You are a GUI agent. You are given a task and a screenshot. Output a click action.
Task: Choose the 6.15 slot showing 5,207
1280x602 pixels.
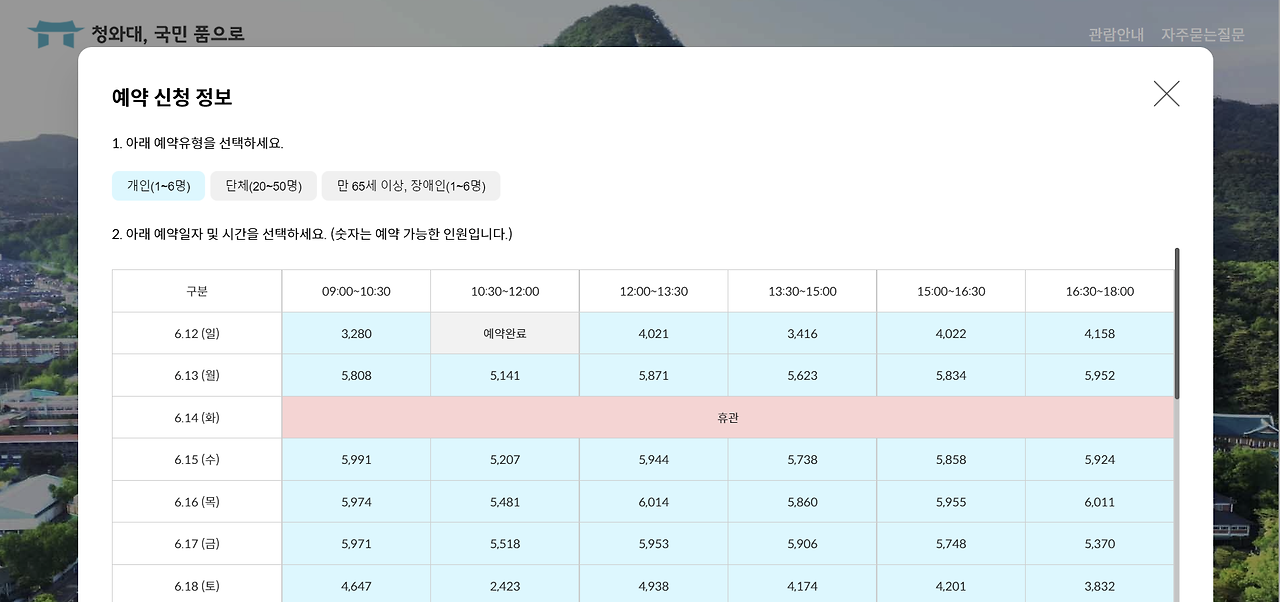tap(505, 460)
